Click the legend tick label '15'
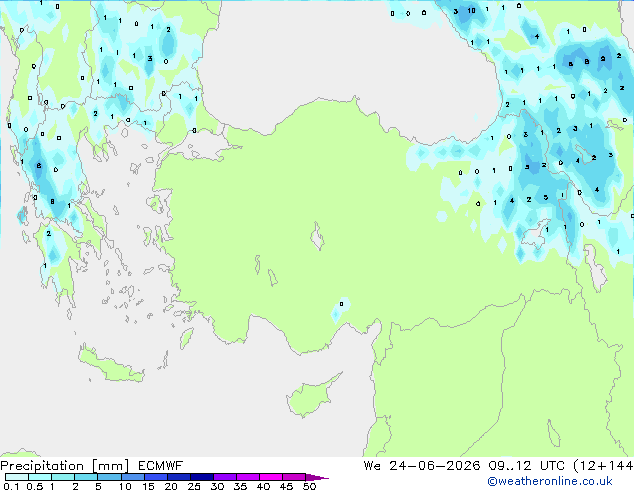 coord(148,486)
